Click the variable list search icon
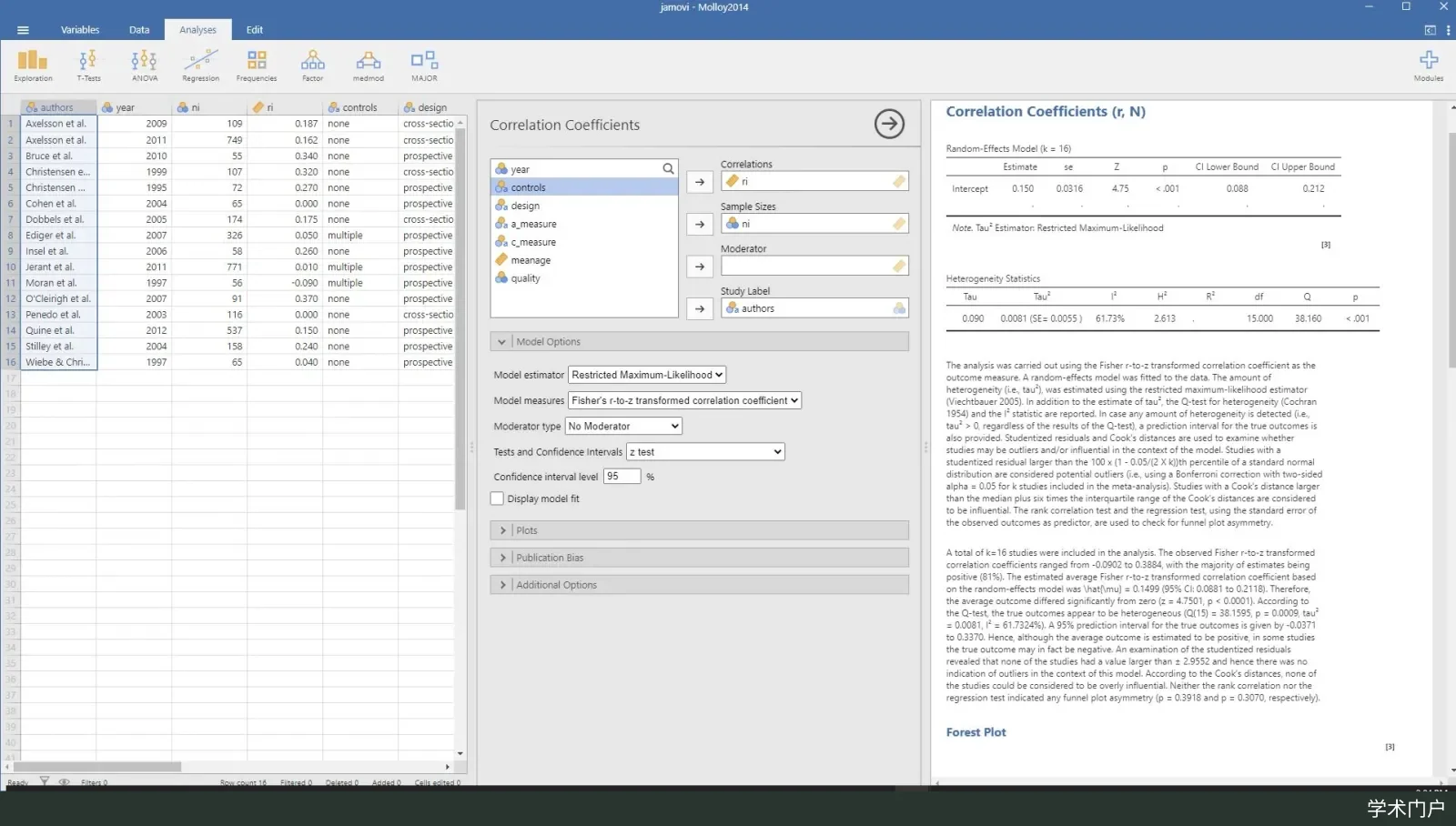Viewport: 1456px width, 826px height. 668,169
